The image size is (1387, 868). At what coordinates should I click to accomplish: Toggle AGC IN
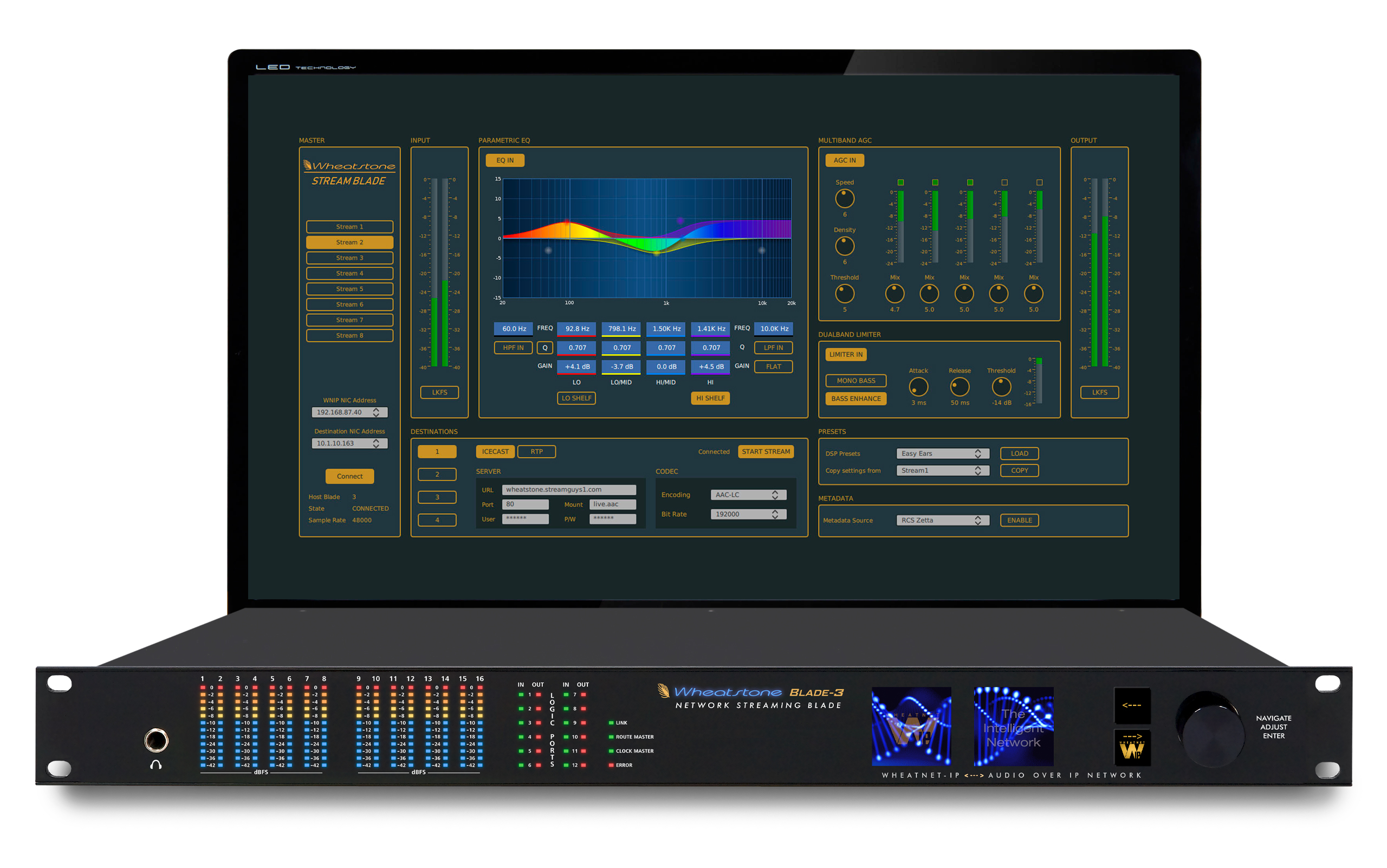point(845,160)
